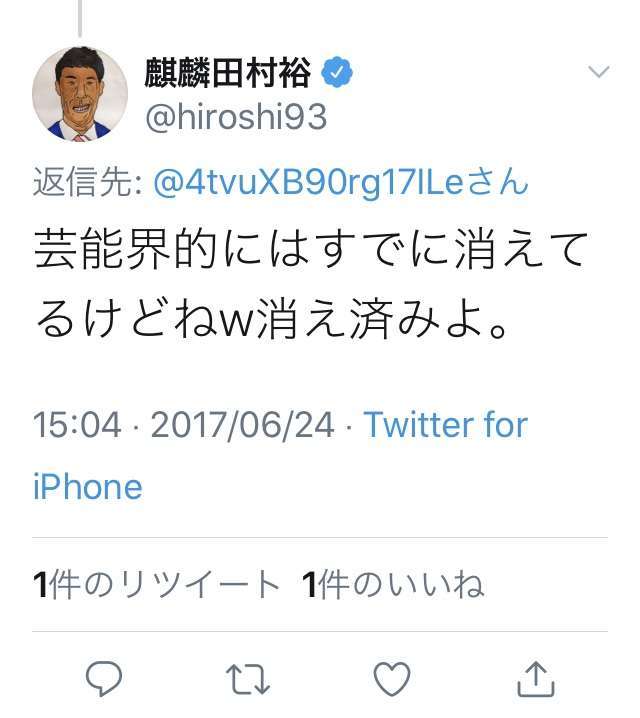Retweet using the arrows icon
This screenshot has width=640, height=718.
(x=248, y=679)
